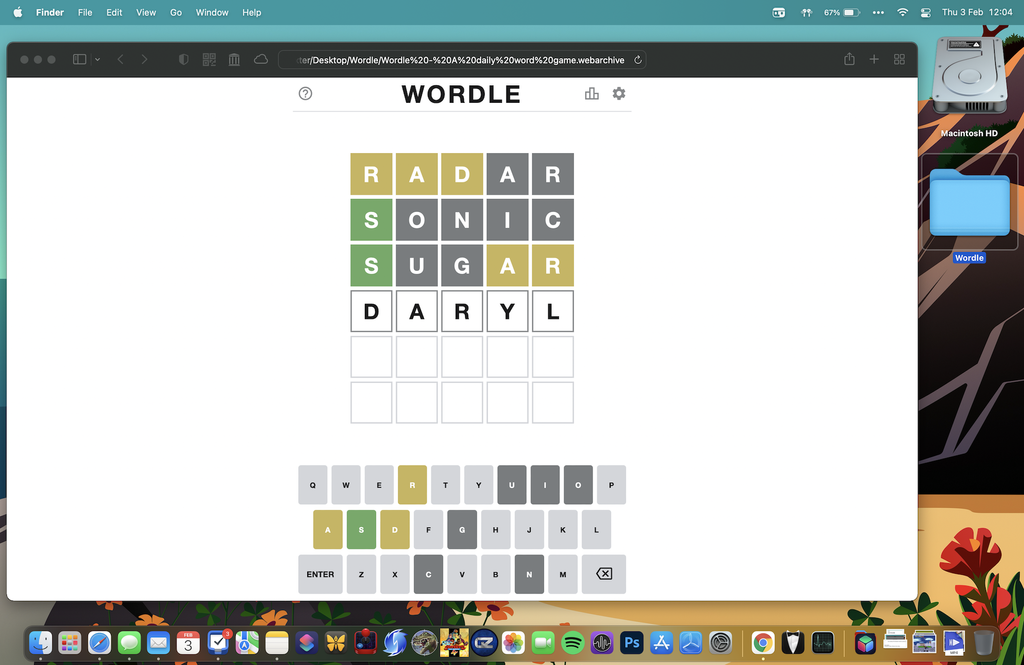1024x665 pixels.
Task: Click the library building extension icon in Safari
Action: pos(234,59)
